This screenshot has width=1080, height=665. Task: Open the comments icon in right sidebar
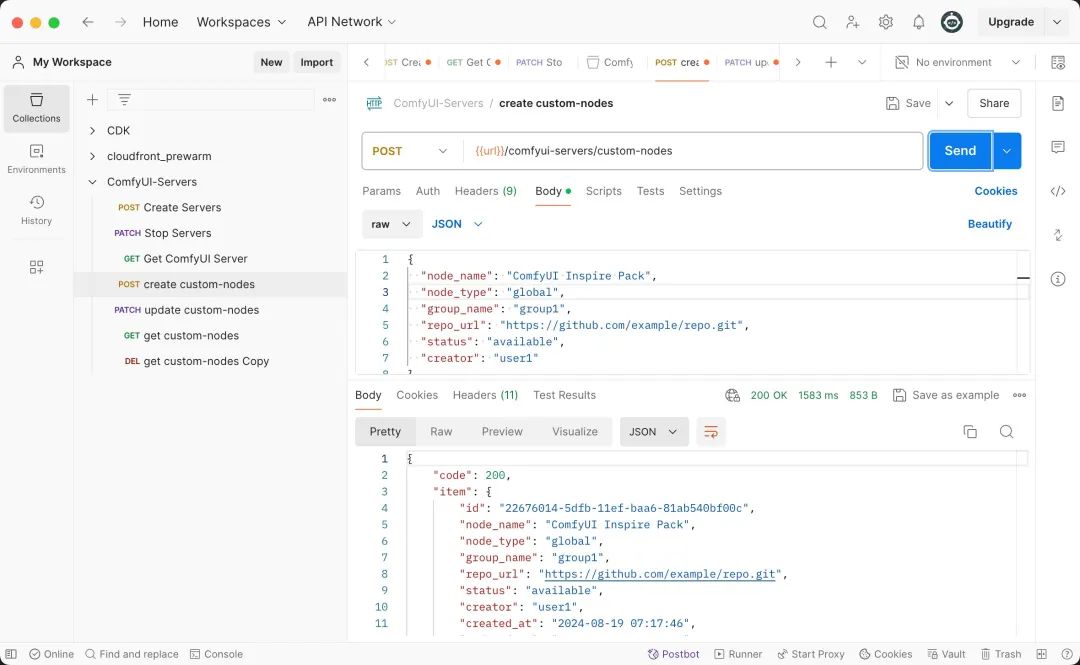pyautogui.click(x=1058, y=147)
